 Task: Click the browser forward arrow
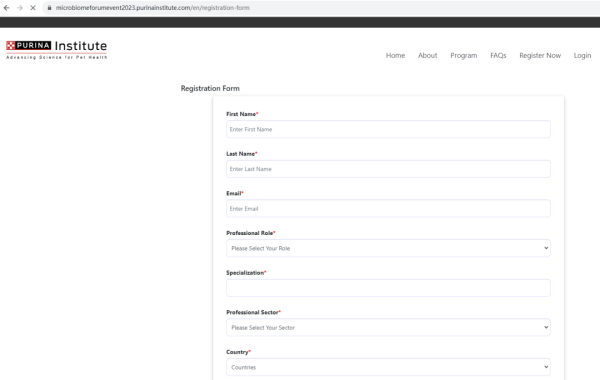pyautogui.click(x=20, y=8)
